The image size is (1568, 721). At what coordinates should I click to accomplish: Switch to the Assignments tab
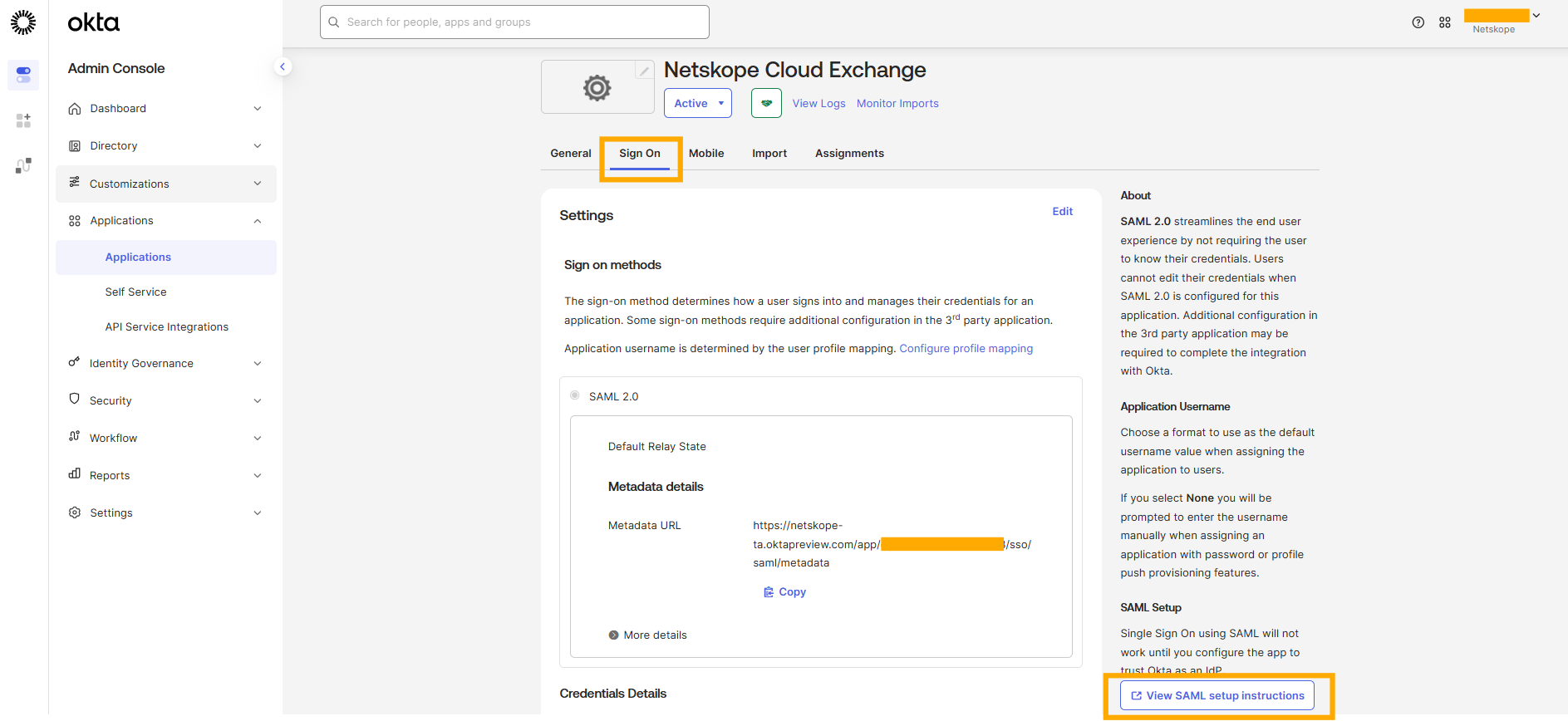click(x=849, y=154)
